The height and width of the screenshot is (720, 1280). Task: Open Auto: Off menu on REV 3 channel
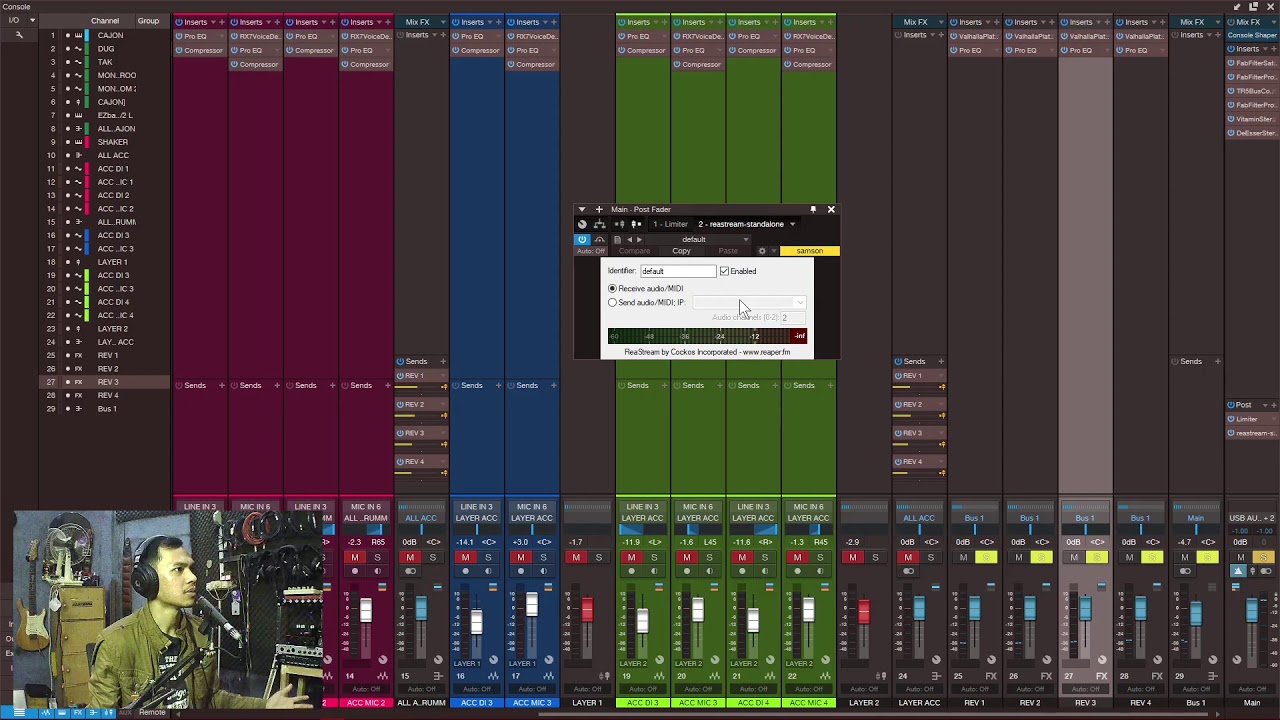[1085, 689]
